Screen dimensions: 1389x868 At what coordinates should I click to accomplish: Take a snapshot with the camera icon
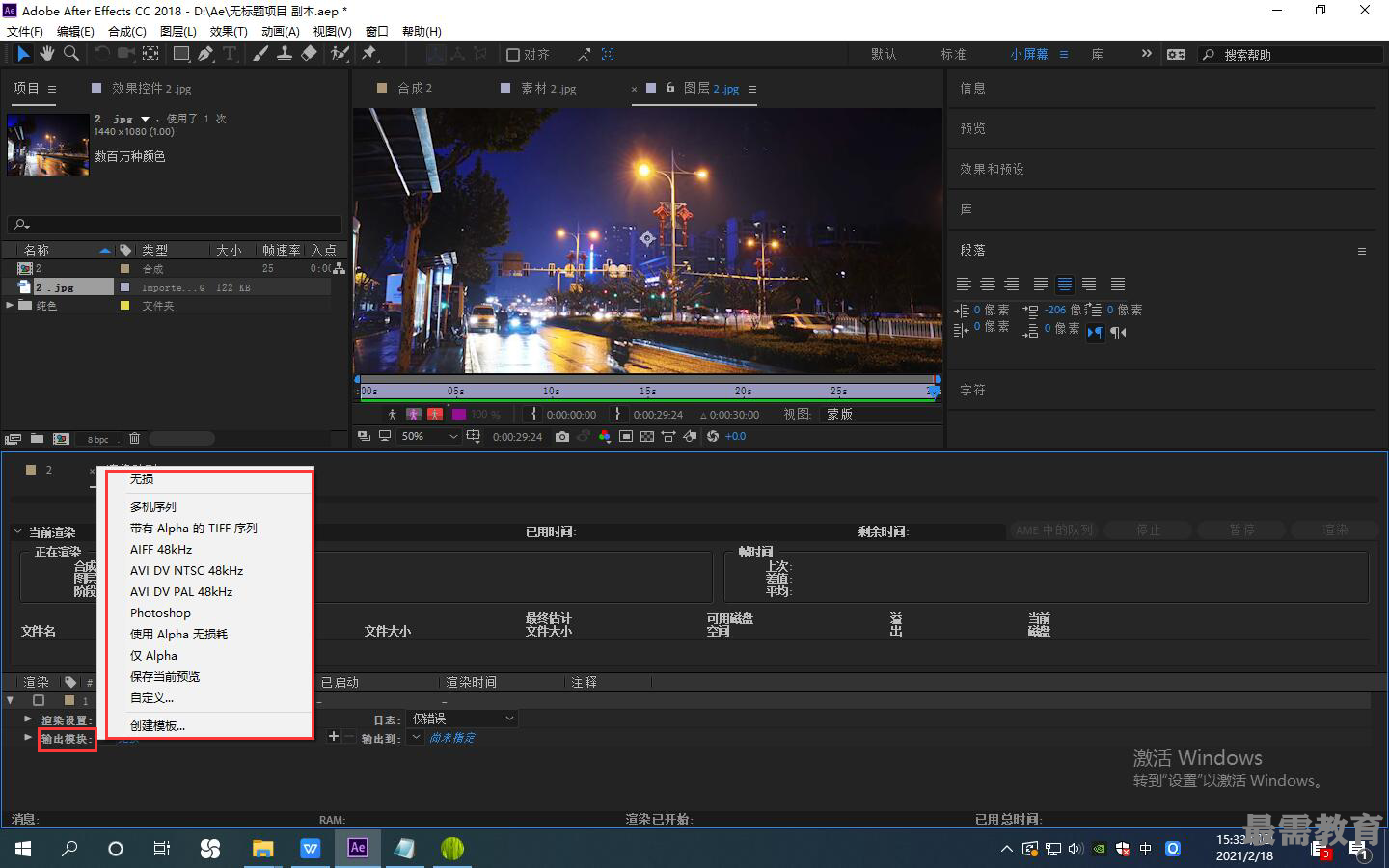(x=562, y=436)
